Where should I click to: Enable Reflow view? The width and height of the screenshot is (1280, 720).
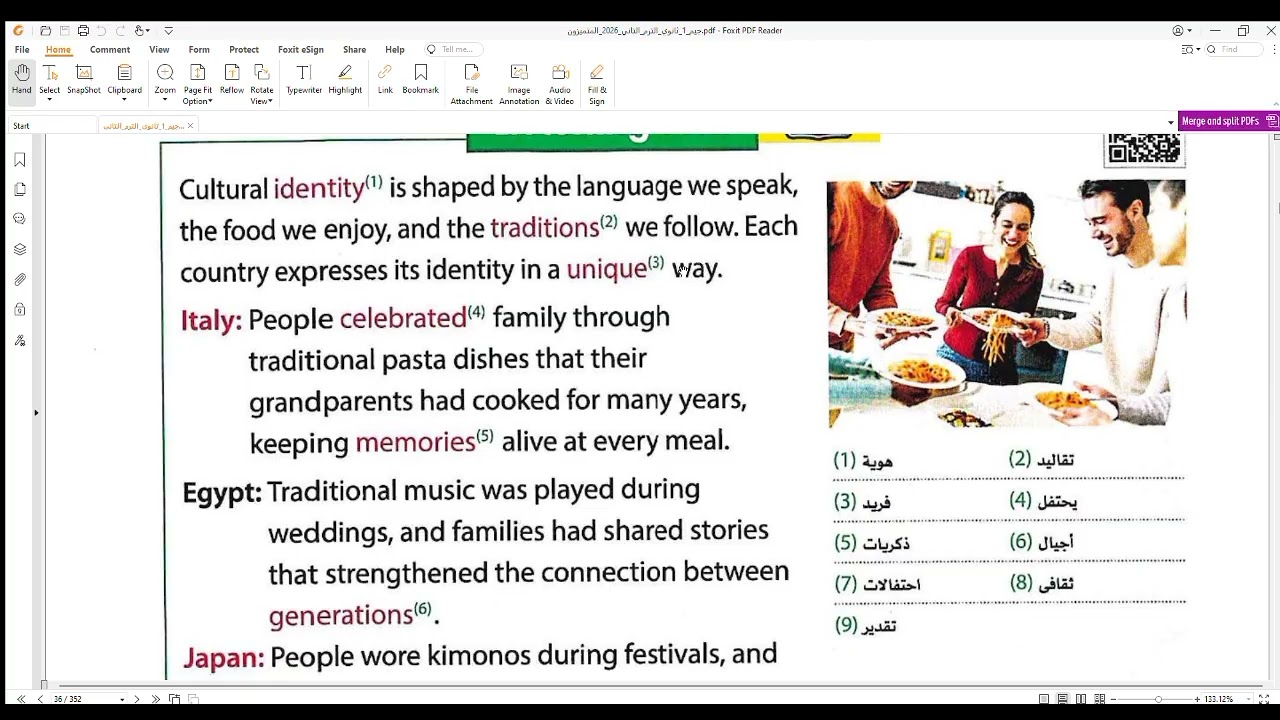click(x=232, y=80)
